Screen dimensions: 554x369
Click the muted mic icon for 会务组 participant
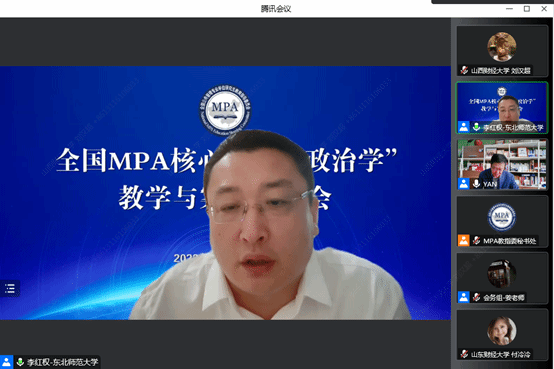click(476, 297)
